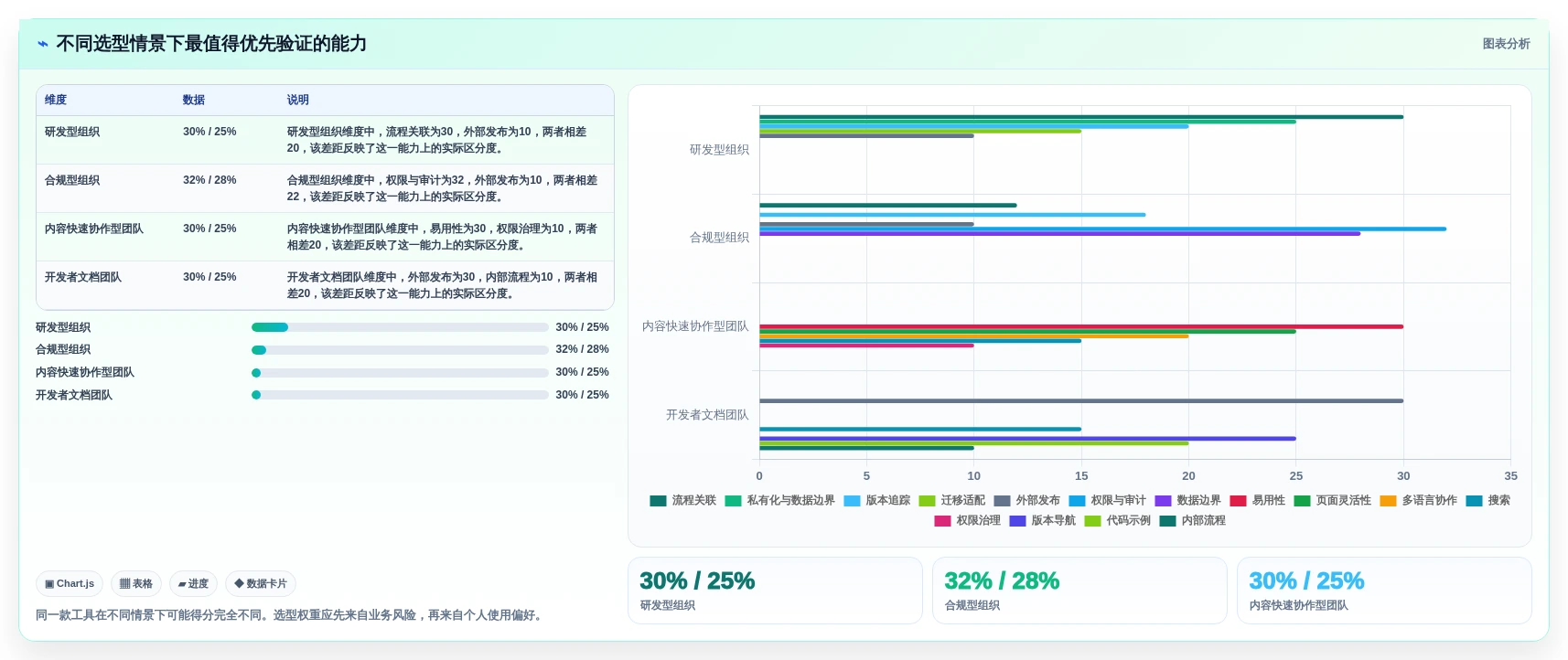Hide the 页面灵活性 series via its legend label
Screen dimensions: 1568x660
tap(1343, 500)
